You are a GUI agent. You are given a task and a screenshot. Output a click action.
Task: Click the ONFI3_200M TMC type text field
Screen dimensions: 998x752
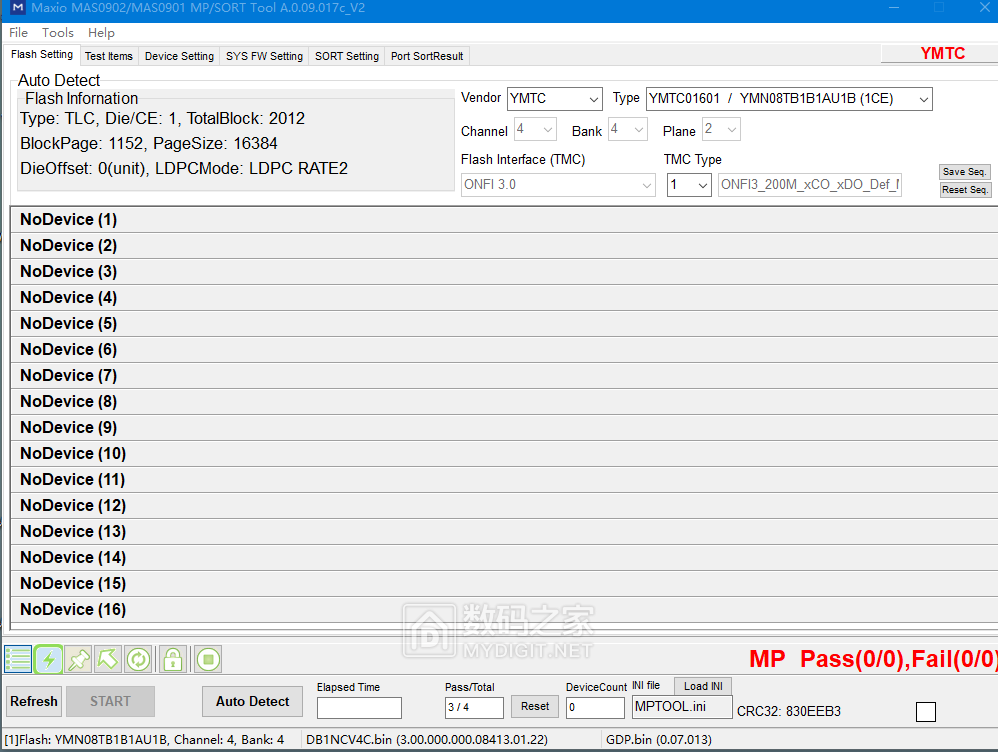tap(810, 185)
